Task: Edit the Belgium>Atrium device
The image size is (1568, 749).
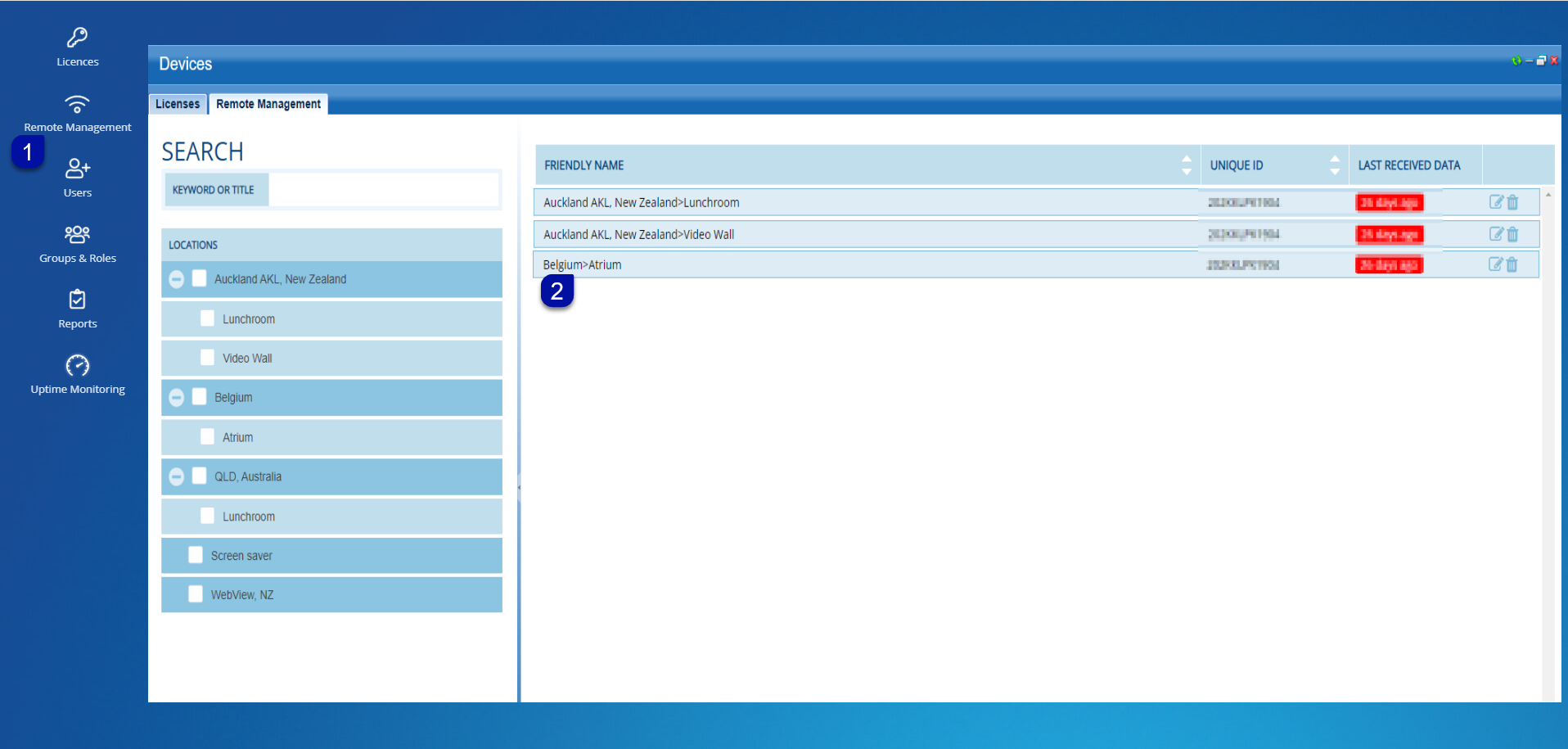Action: (1495, 264)
